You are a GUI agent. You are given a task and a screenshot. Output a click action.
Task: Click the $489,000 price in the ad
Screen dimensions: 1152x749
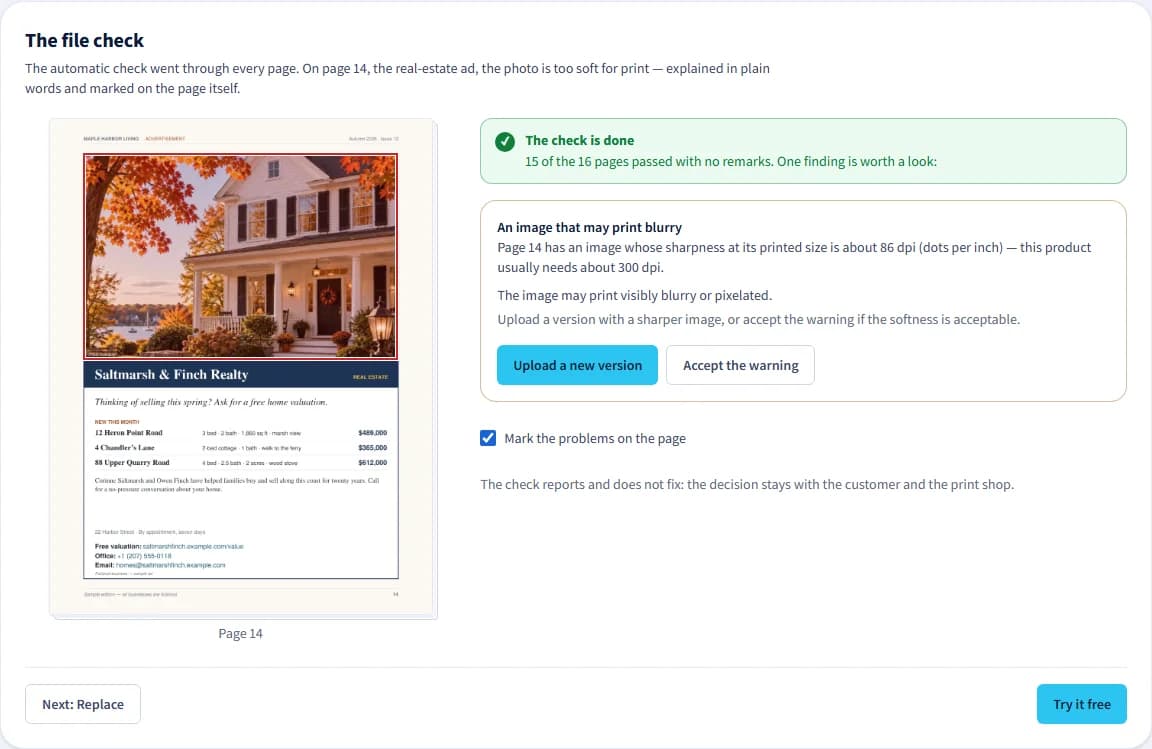tap(372, 433)
